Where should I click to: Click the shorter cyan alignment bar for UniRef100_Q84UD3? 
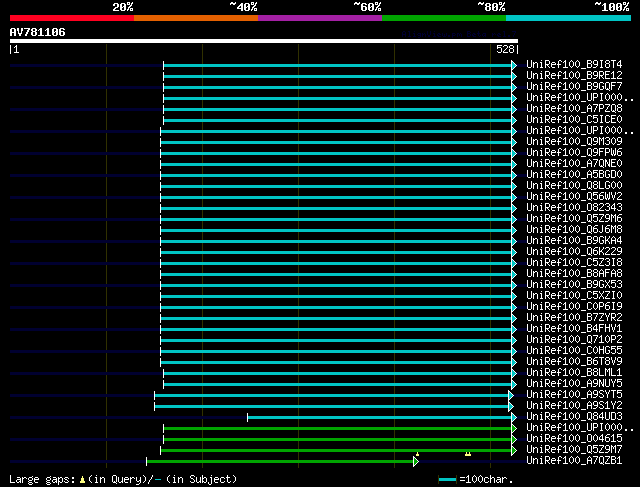pyautogui.click(x=380, y=417)
